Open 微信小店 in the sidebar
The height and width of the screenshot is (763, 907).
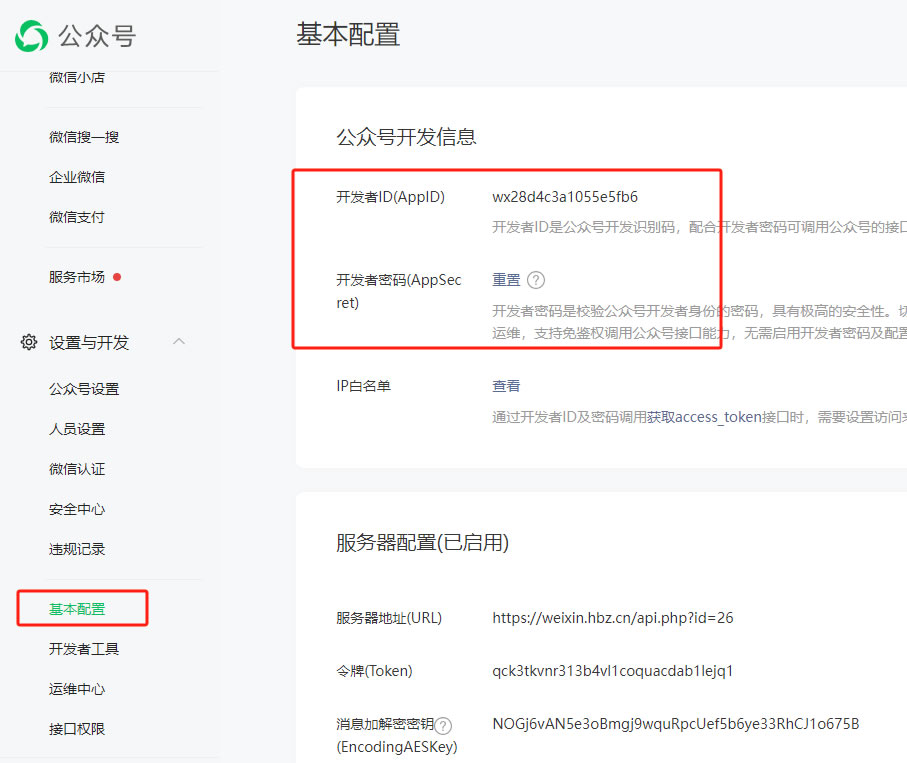point(77,77)
